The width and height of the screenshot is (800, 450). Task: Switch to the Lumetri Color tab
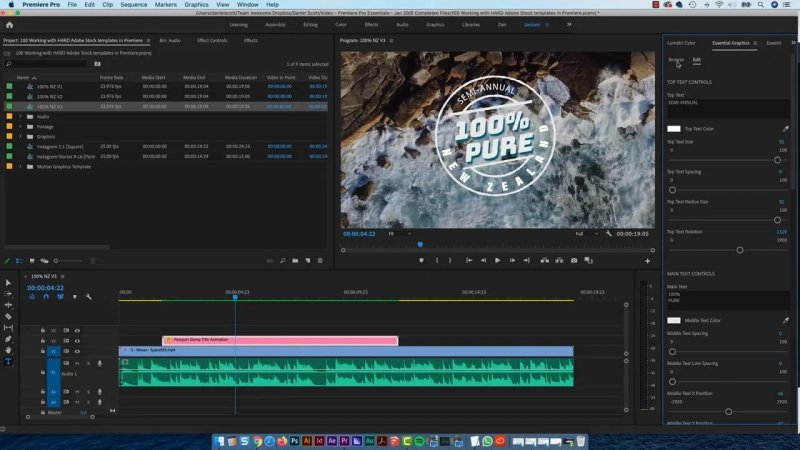[681, 43]
